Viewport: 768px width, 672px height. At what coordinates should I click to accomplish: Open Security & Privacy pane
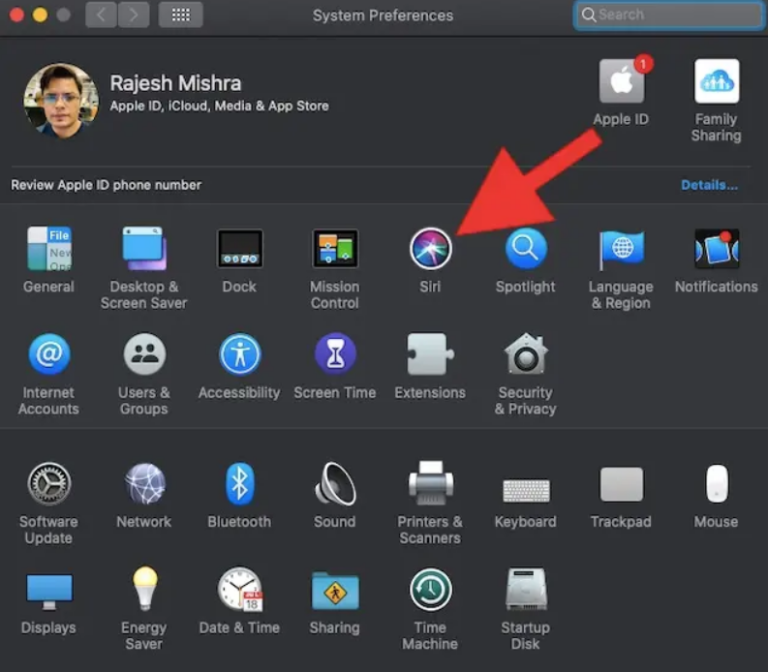pyautogui.click(x=525, y=355)
